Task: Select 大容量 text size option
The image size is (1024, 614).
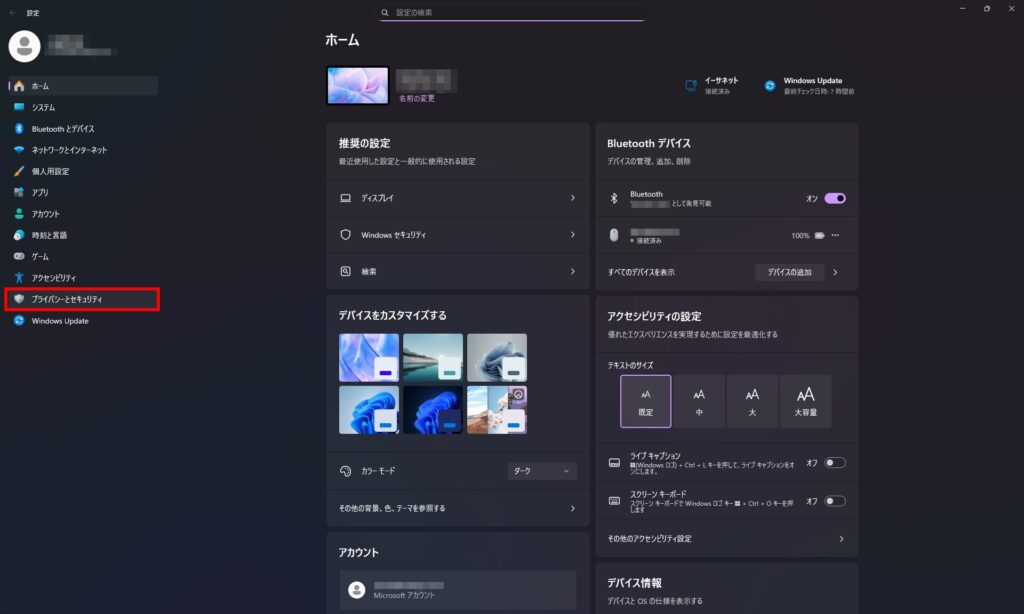Action: (x=805, y=401)
